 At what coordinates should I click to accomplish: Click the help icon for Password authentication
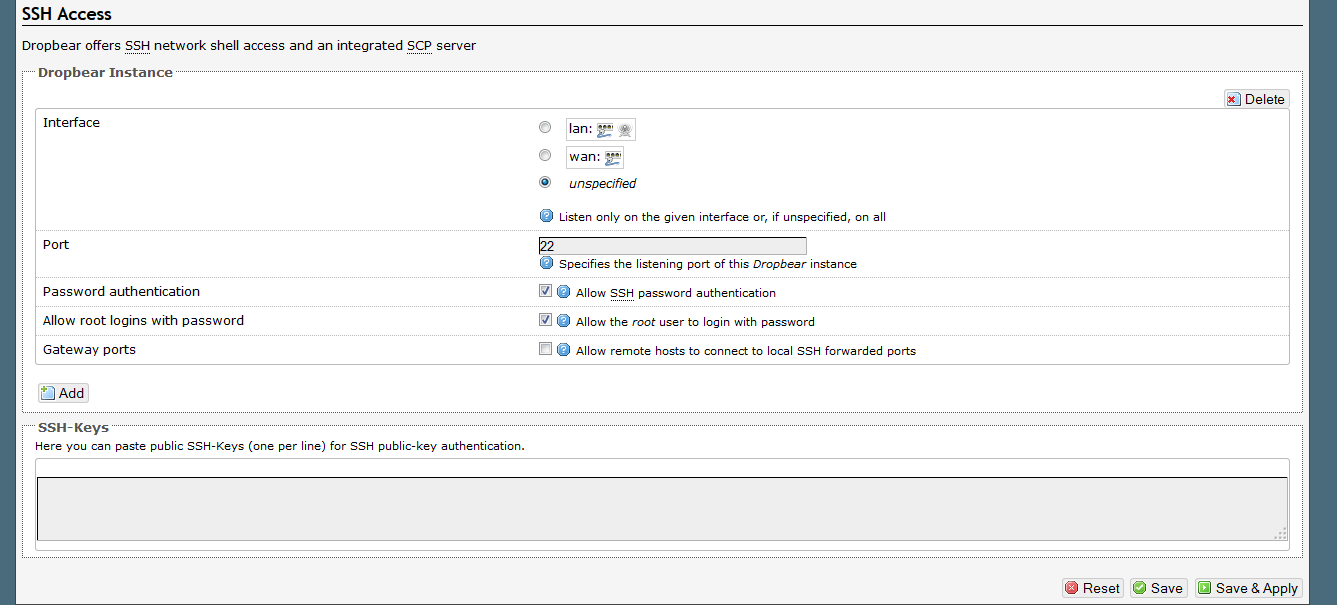[563, 292]
